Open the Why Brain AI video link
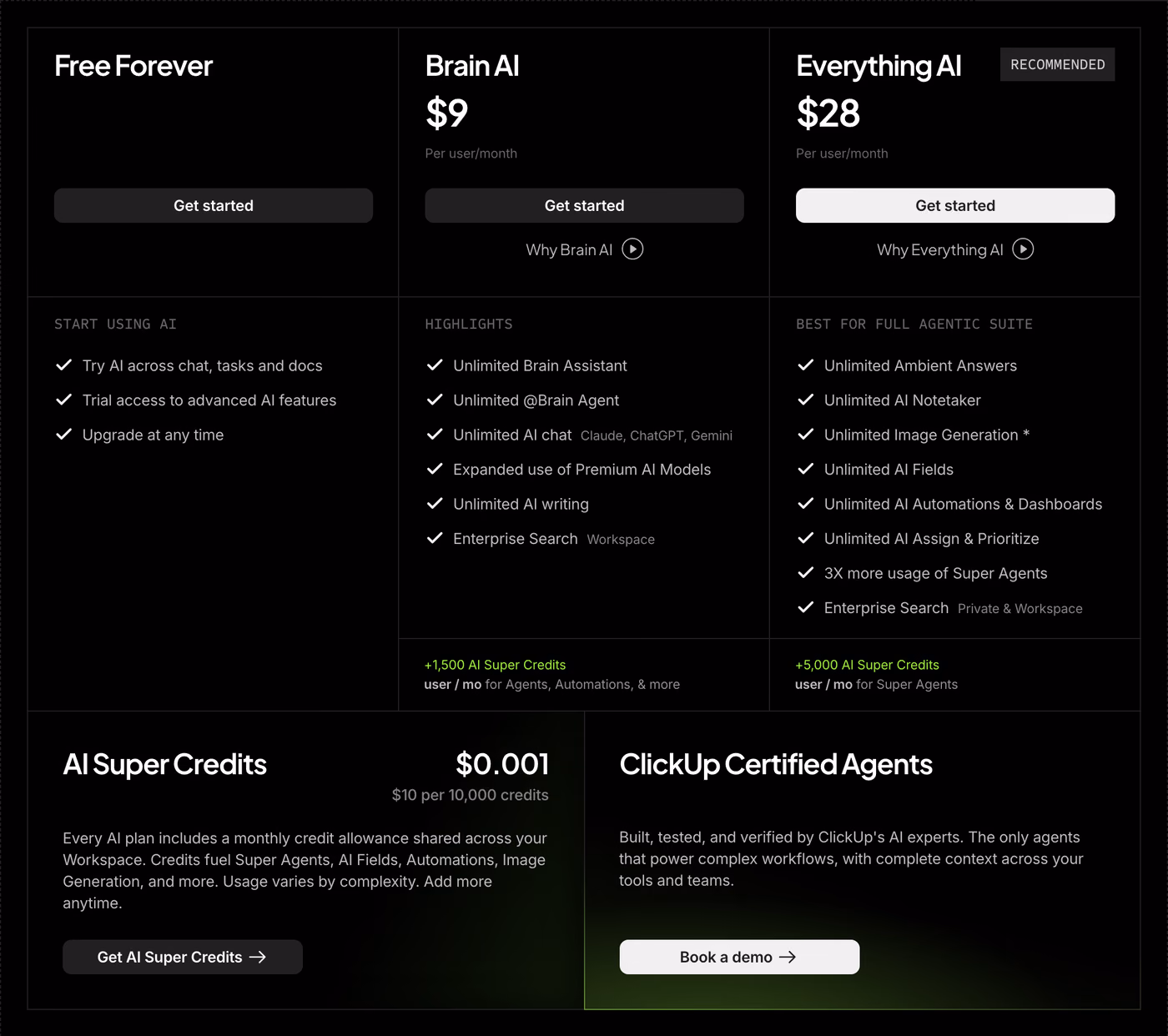1168x1036 pixels. click(x=584, y=249)
